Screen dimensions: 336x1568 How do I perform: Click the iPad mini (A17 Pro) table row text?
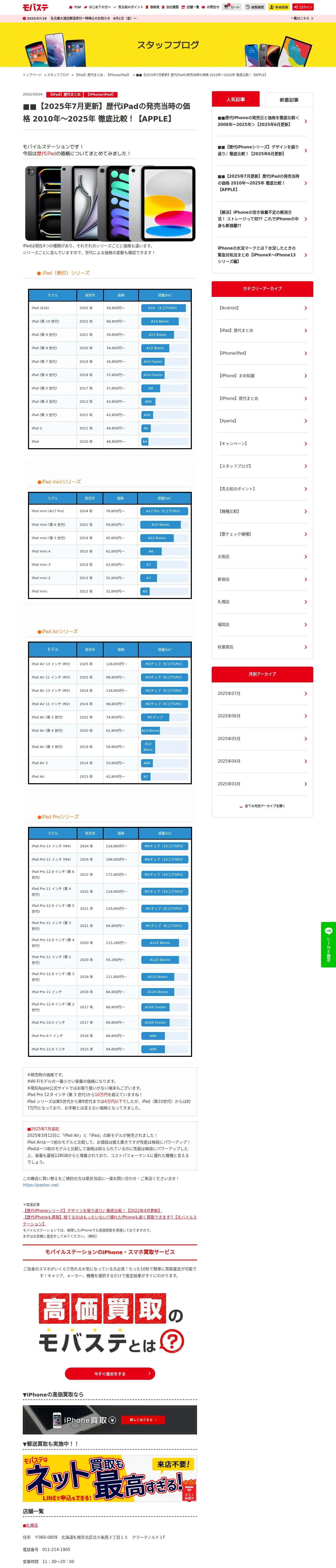point(48,511)
